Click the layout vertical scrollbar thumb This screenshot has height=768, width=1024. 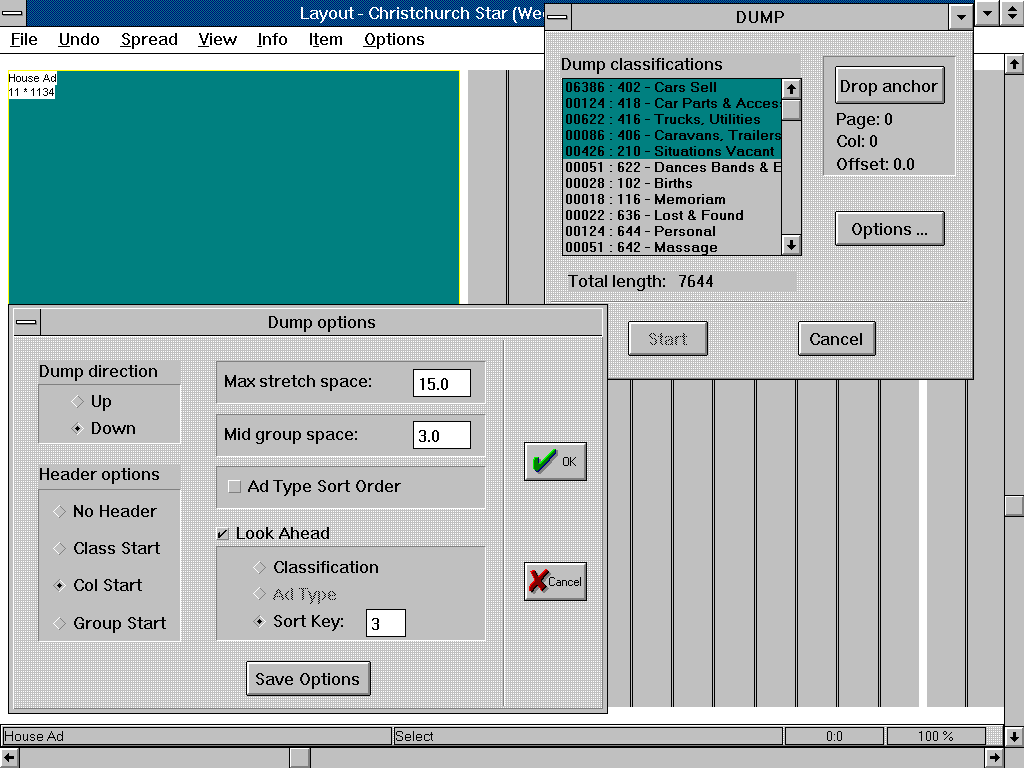[1014, 505]
